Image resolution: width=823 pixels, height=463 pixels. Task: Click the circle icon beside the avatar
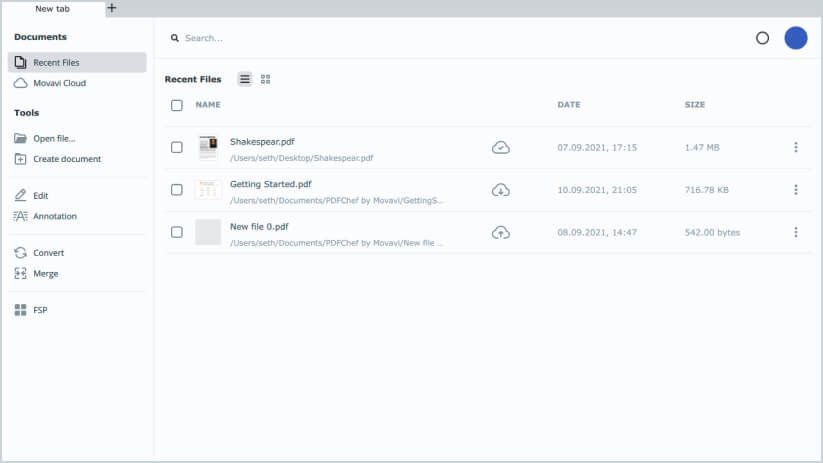tap(762, 38)
